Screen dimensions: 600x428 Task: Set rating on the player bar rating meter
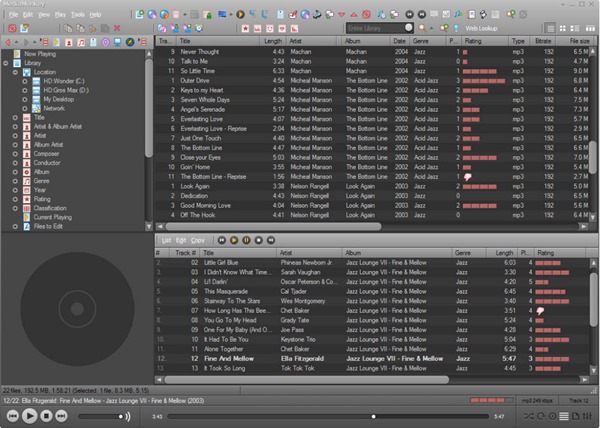(x=492, y=400)
